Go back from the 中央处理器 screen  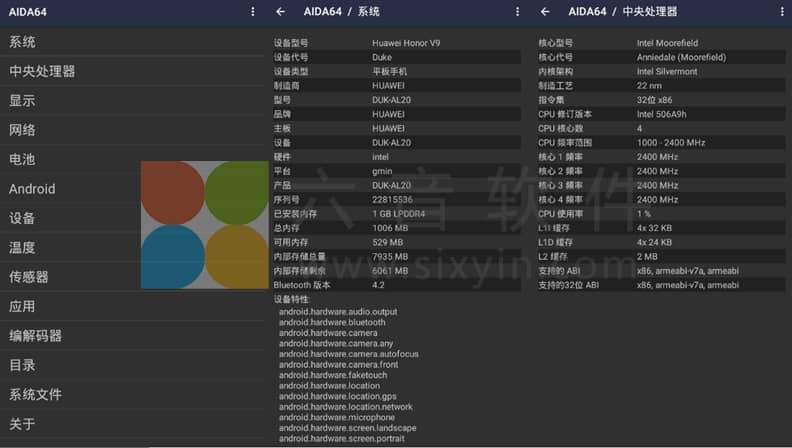(545, 12)
